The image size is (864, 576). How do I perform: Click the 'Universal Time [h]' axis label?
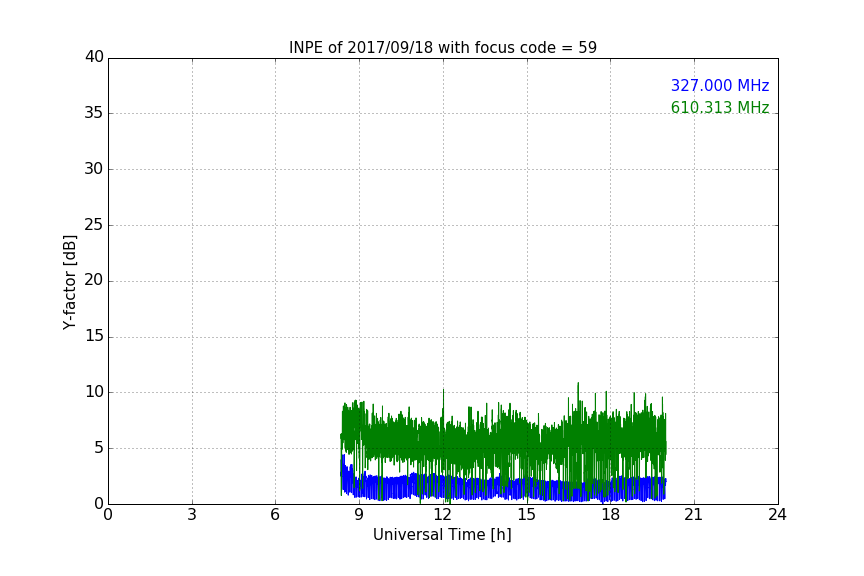442,535
